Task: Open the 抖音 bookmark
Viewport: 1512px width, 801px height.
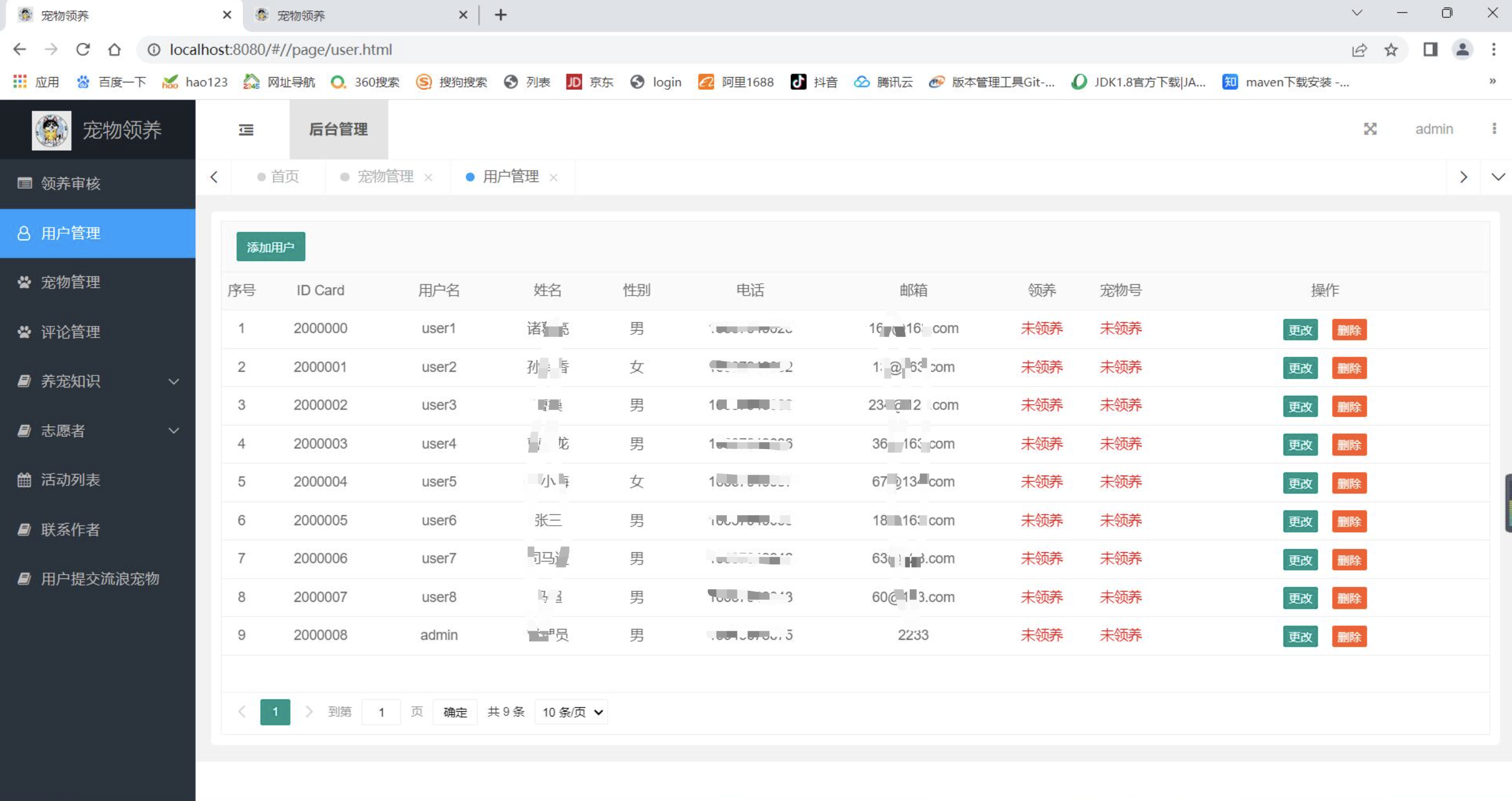Action: (x=814, y=82)
